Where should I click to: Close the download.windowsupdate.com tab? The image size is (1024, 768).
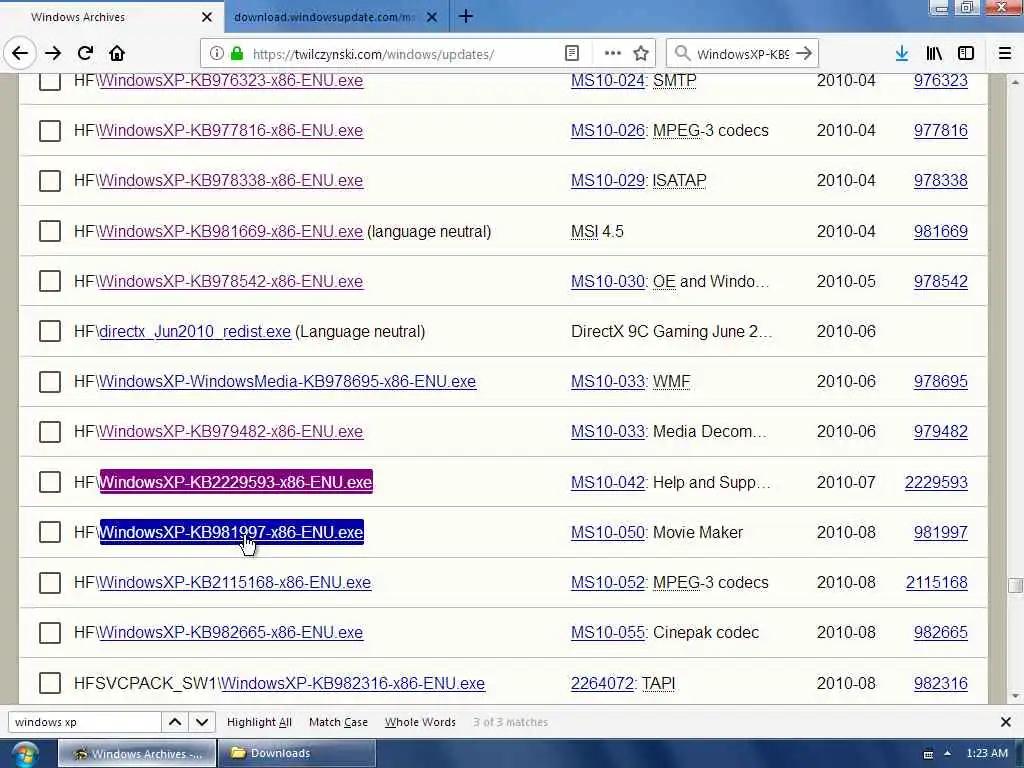coord(432,17)
